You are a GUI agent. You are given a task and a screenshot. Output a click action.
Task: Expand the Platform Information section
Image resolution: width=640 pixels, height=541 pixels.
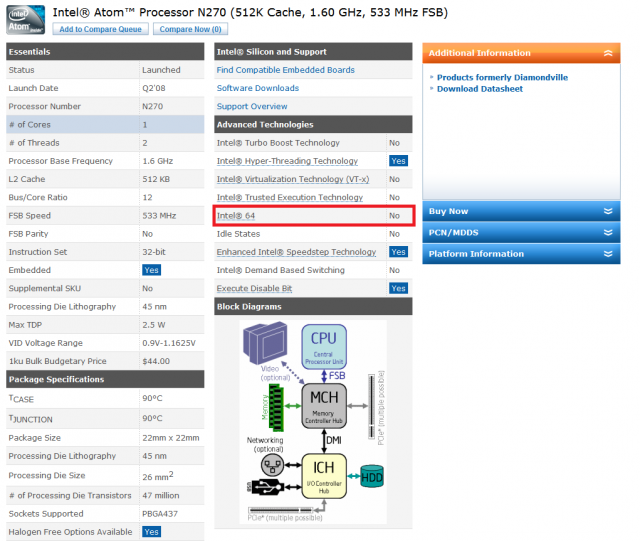tap(521, 254)
